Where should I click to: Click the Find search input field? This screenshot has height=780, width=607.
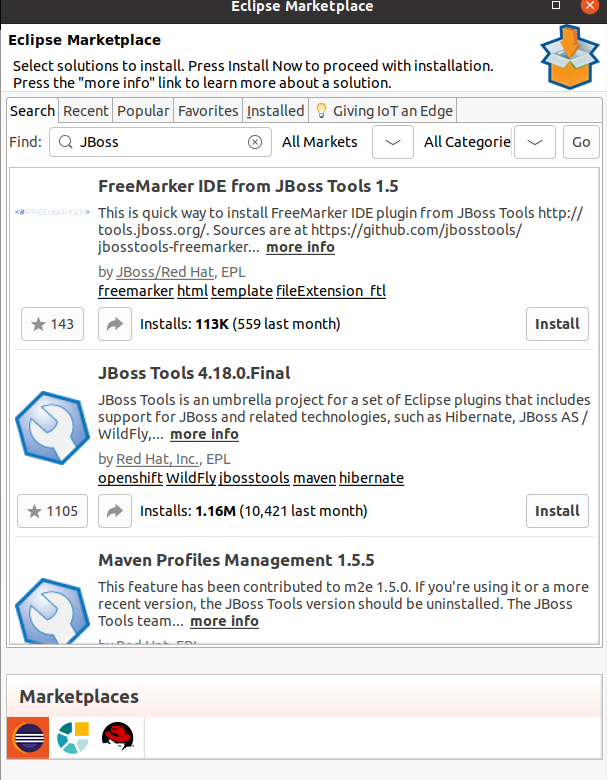160,142
